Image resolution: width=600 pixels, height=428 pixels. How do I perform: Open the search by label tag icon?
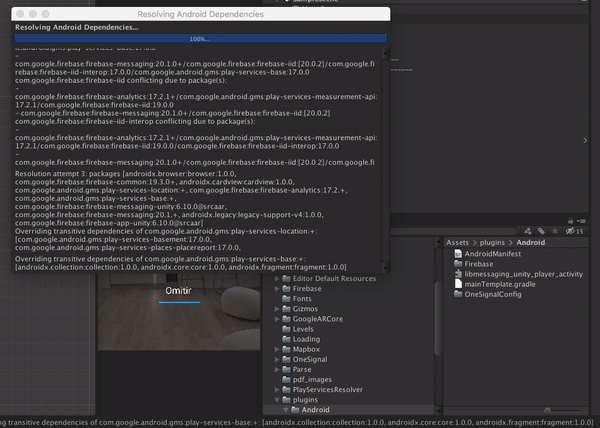pyautogui.click(x=541, y=231)
